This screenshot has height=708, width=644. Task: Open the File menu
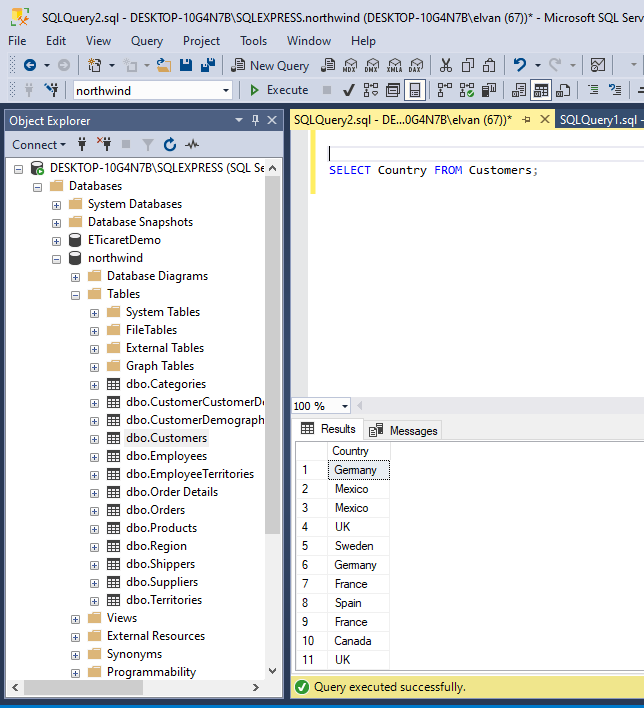(17, 41)
